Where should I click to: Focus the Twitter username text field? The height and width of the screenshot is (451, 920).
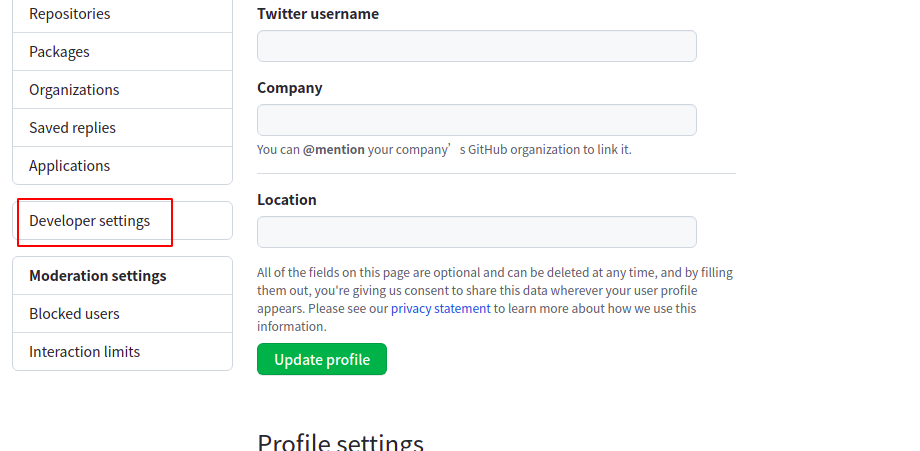(x=476, y=46)
